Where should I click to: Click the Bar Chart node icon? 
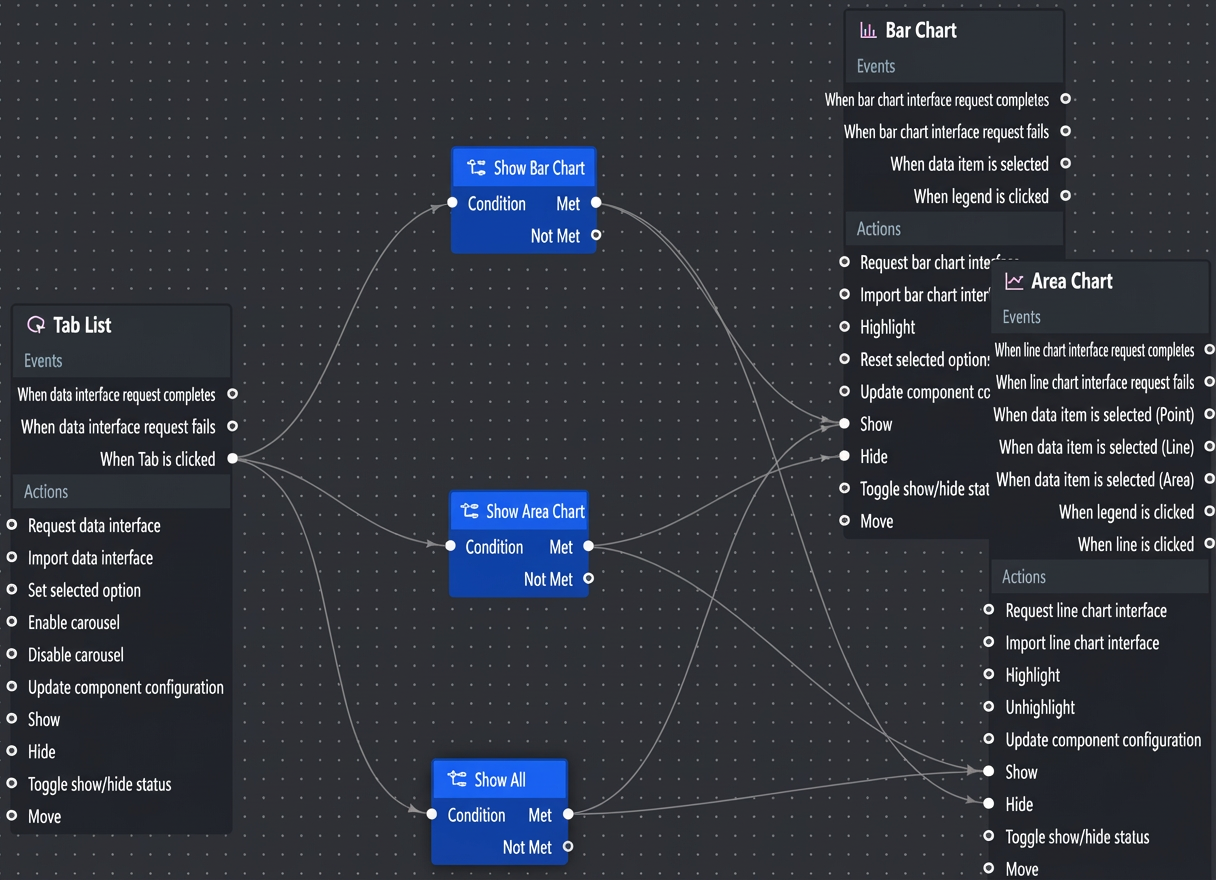coord(868,31)
